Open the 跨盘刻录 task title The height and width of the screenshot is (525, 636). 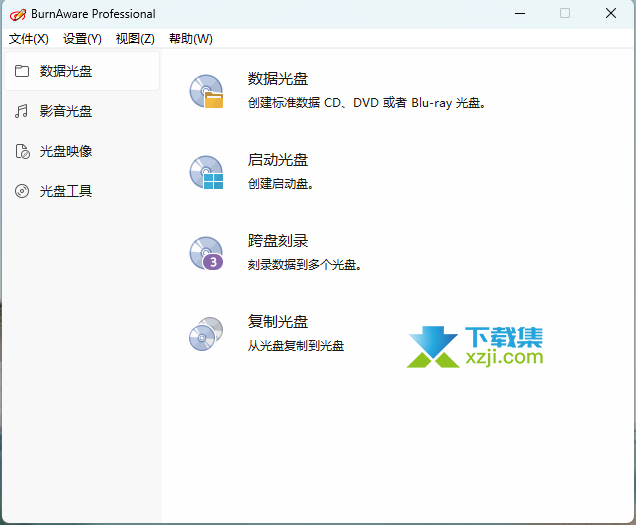point(278,241)
